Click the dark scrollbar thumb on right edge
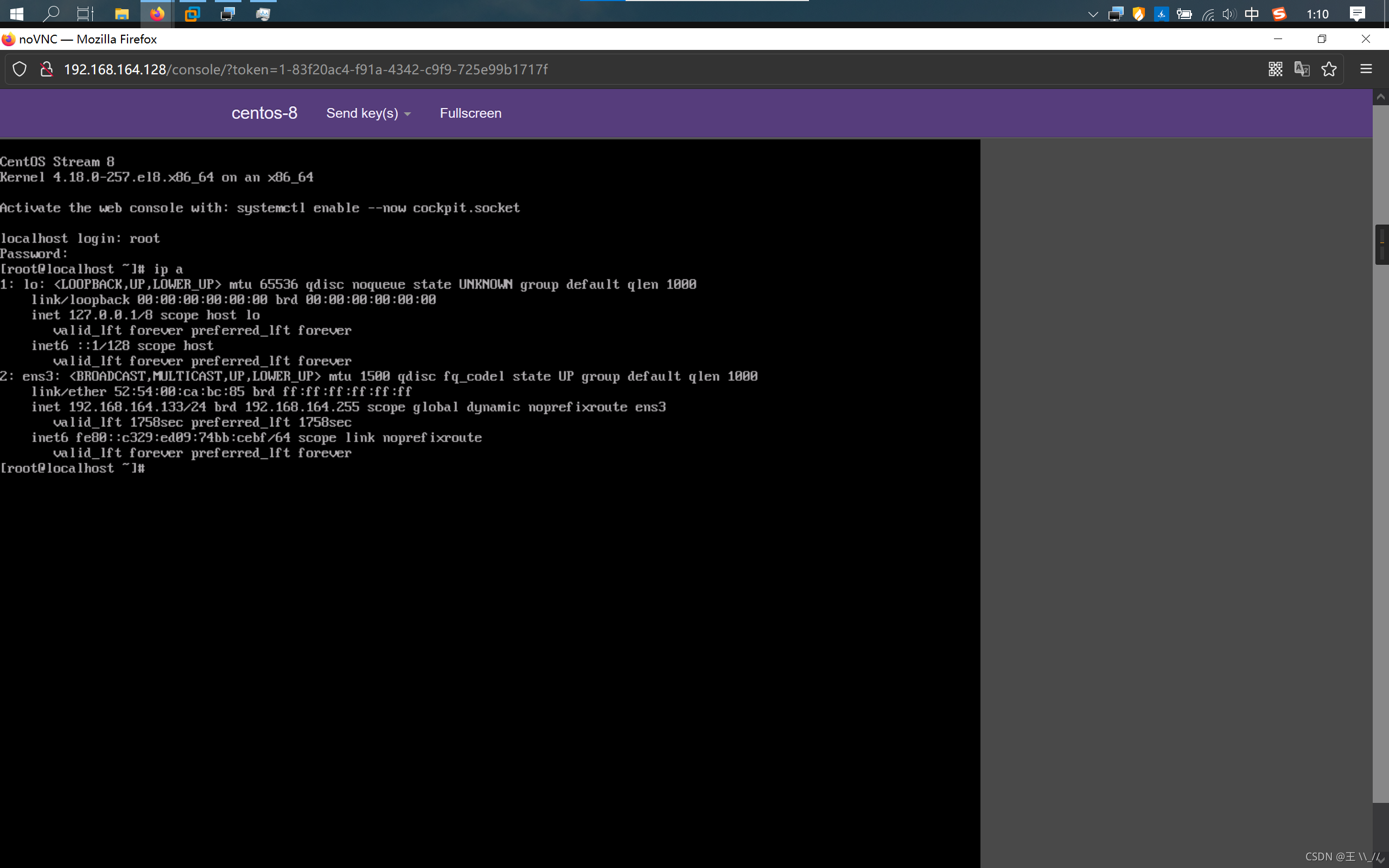The image size is (1389, 868). tap(1381, 245)
